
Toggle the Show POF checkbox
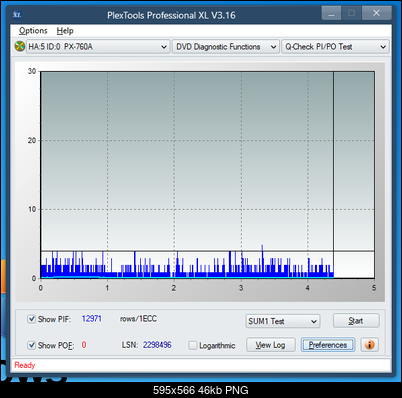pos(31,345)
